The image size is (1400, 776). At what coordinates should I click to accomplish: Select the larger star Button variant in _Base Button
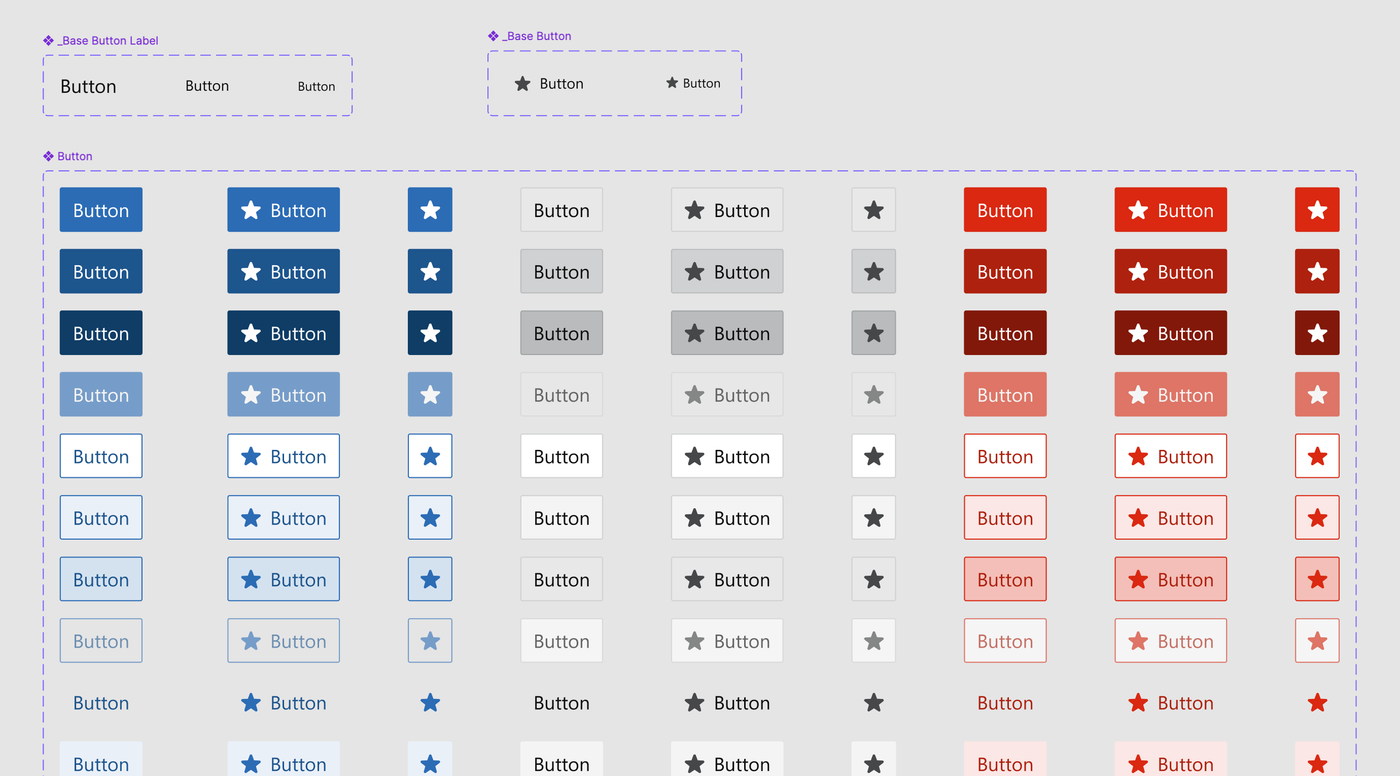(549, 84)
